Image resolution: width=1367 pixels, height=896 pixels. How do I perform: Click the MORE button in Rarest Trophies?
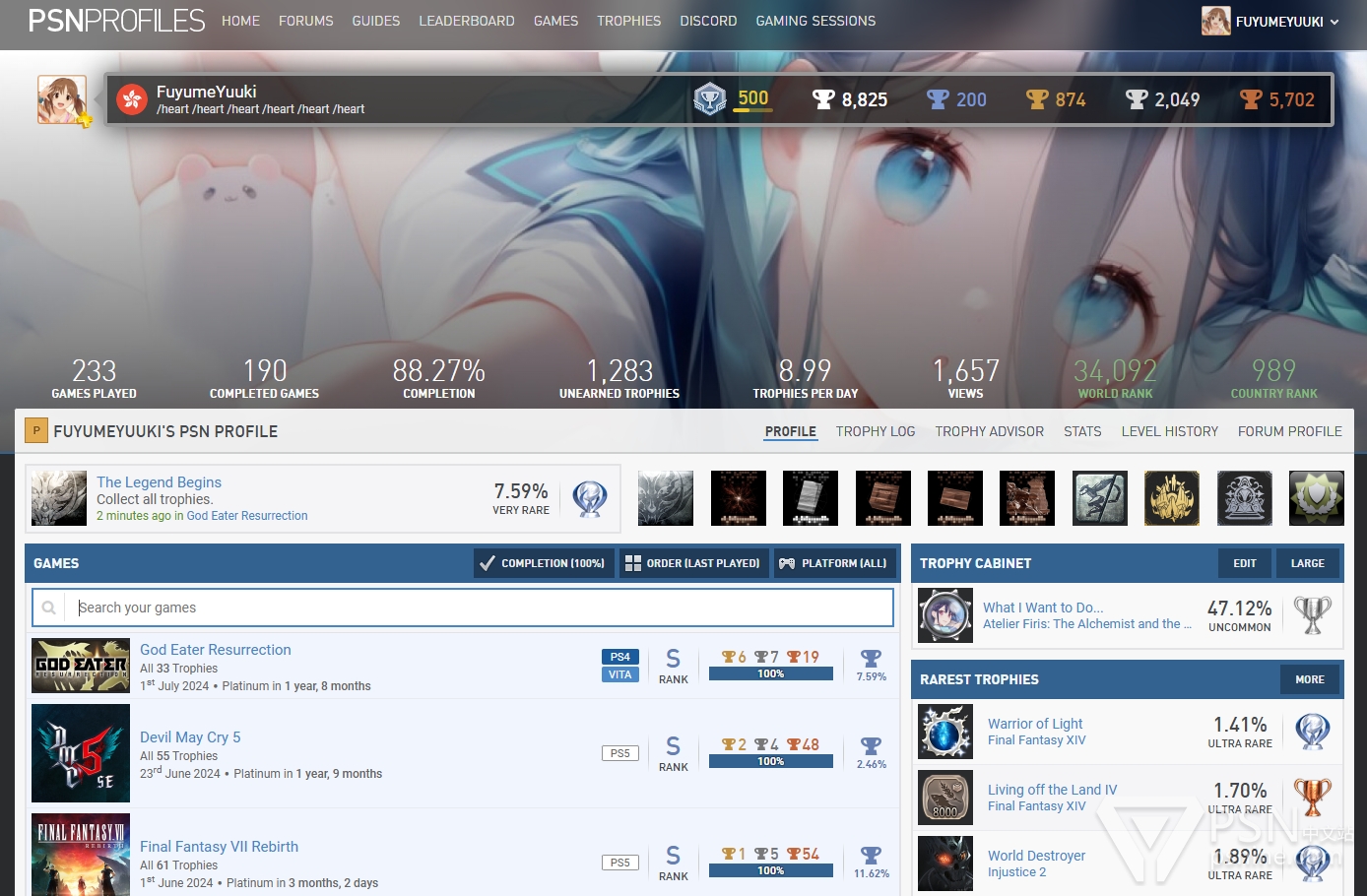point(1310,679)
